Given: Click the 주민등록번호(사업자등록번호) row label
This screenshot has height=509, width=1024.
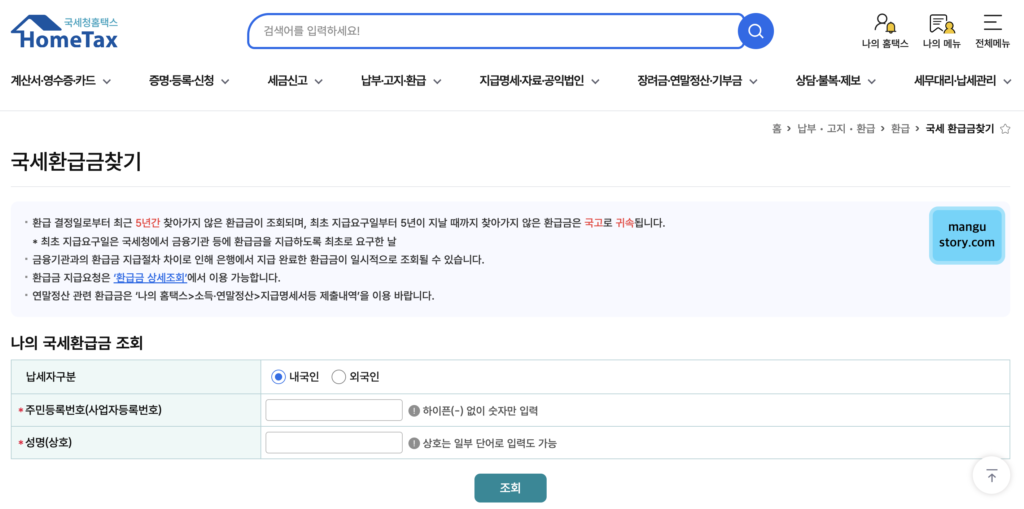Looking at the screenshot, I should pos(93,410).
